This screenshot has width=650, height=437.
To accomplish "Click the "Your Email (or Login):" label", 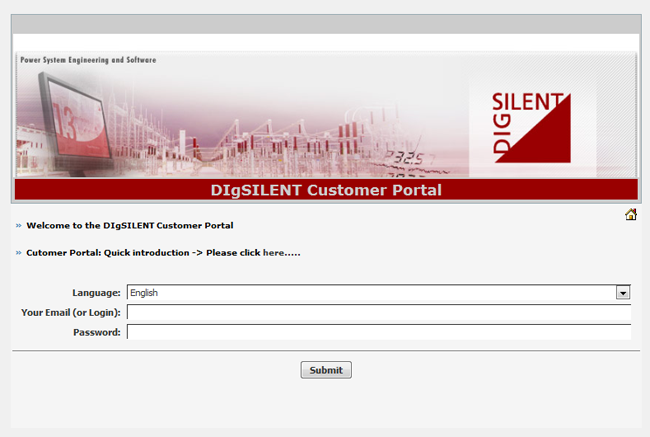I will pos(71,313).
